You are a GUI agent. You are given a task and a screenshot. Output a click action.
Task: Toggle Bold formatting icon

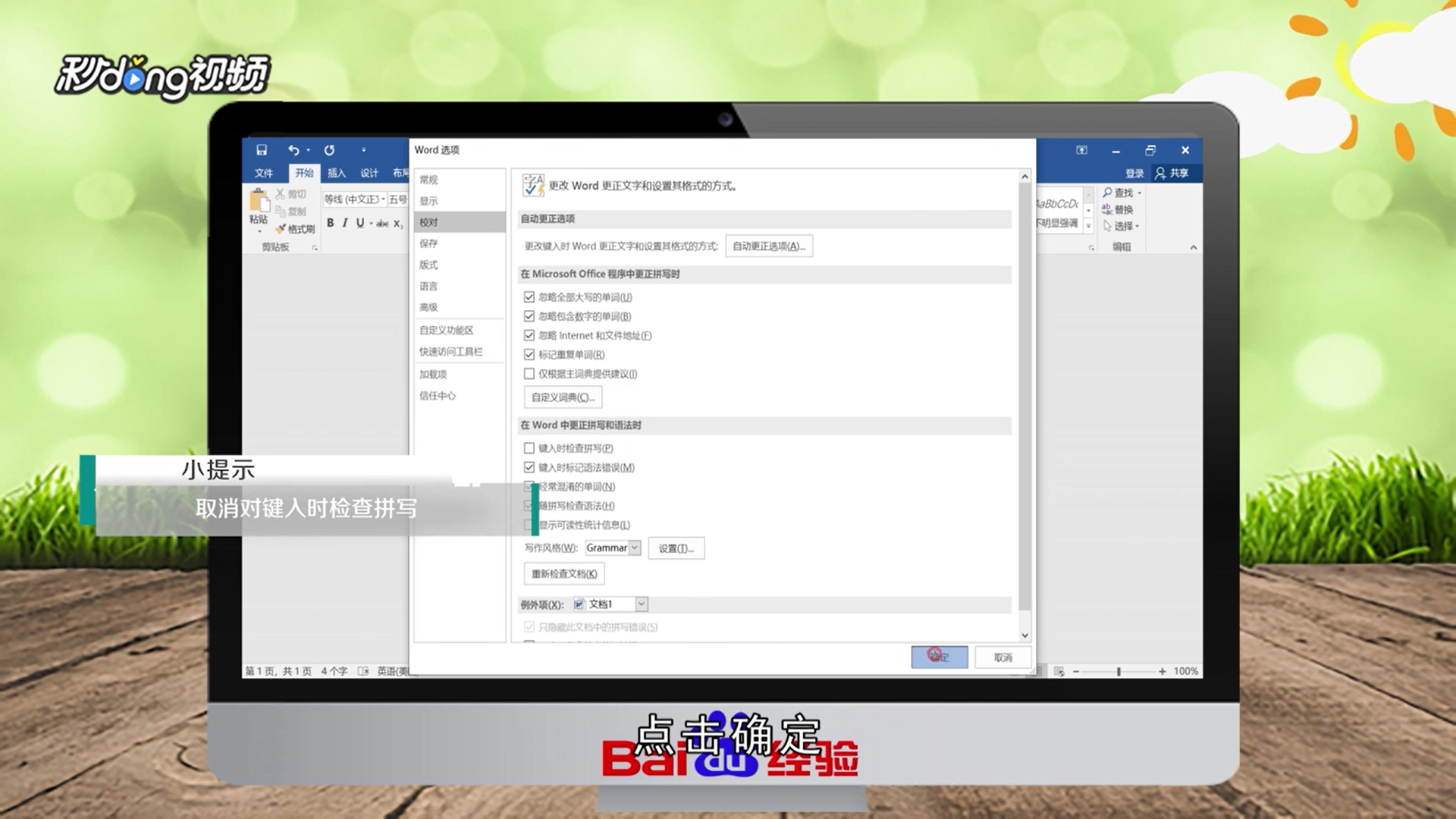tap(330, 223)
